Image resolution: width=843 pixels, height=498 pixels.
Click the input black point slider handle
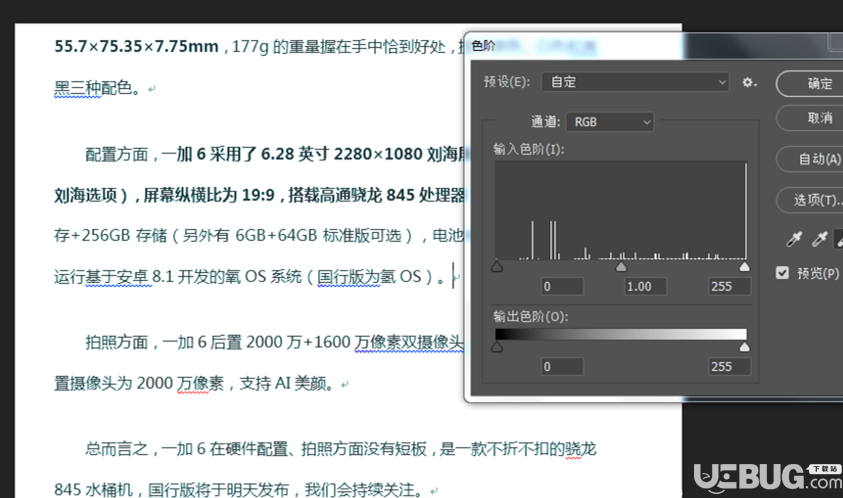(x=497, y=267)
